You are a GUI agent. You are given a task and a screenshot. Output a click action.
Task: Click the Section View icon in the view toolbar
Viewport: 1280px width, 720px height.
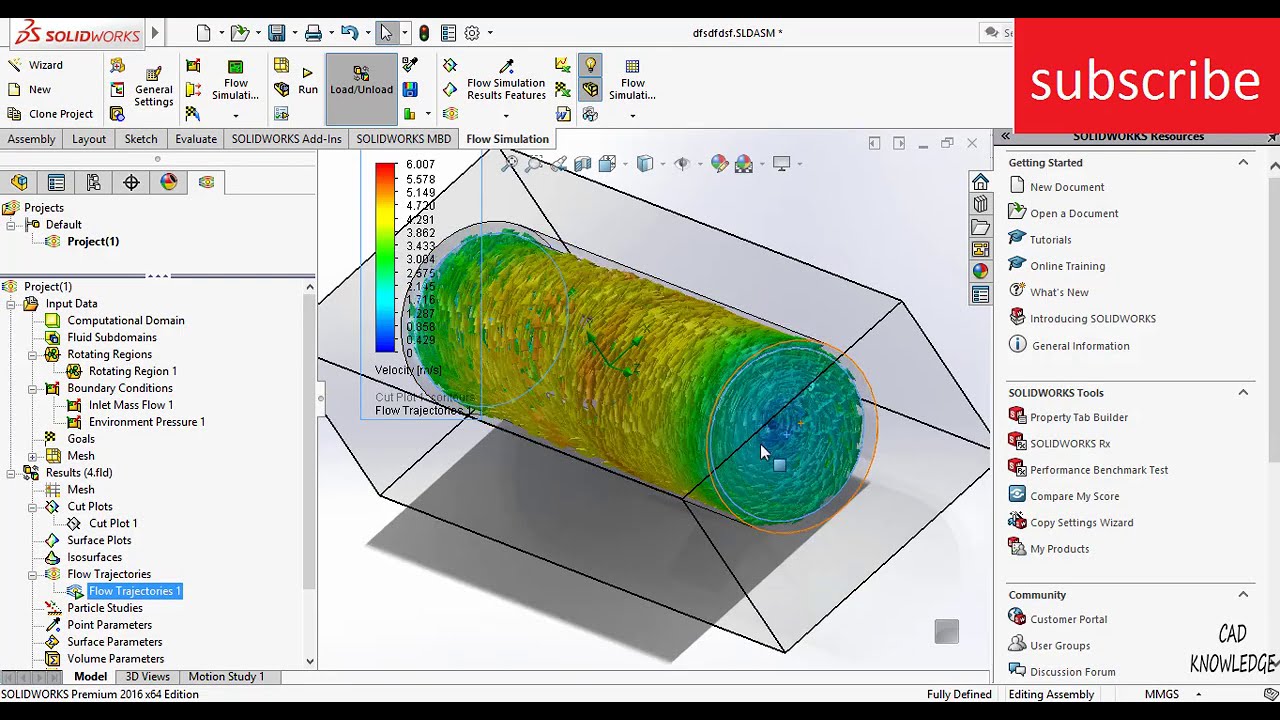[x=583, y=164]
